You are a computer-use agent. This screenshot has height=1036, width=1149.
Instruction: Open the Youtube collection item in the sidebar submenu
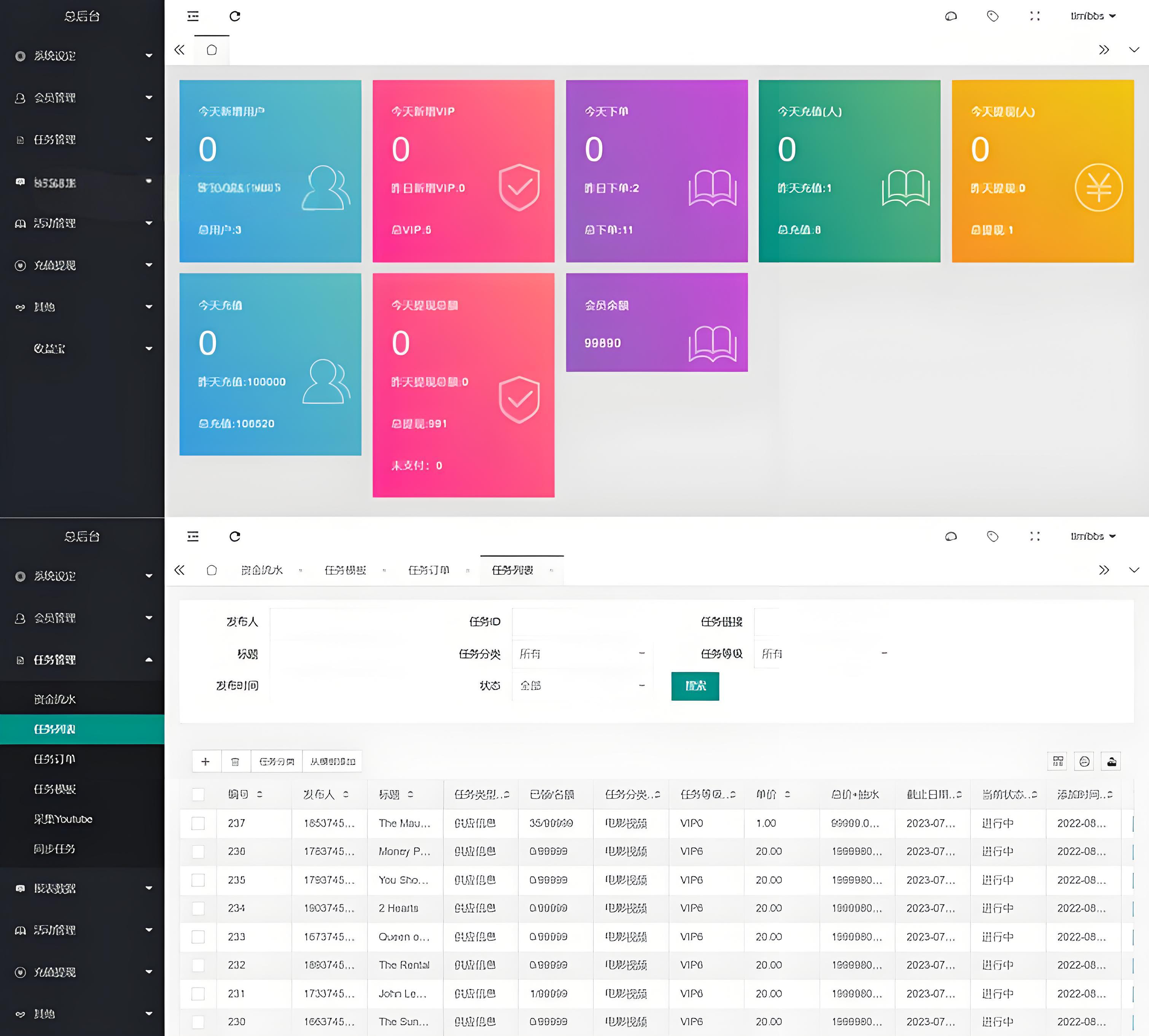(83, 820)
